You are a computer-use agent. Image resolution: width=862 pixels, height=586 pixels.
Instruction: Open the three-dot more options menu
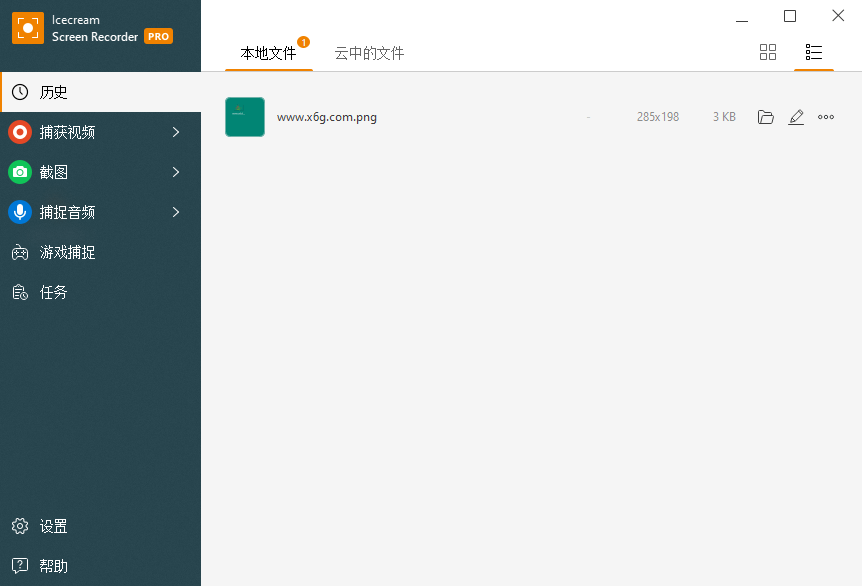[826, 117]
